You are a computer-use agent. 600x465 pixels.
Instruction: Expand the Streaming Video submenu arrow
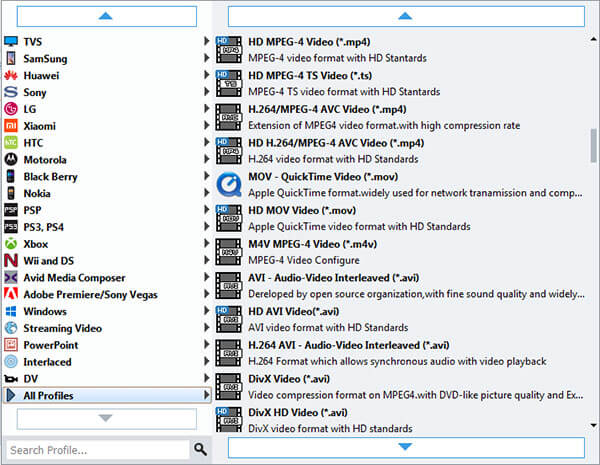click(207, 328)
